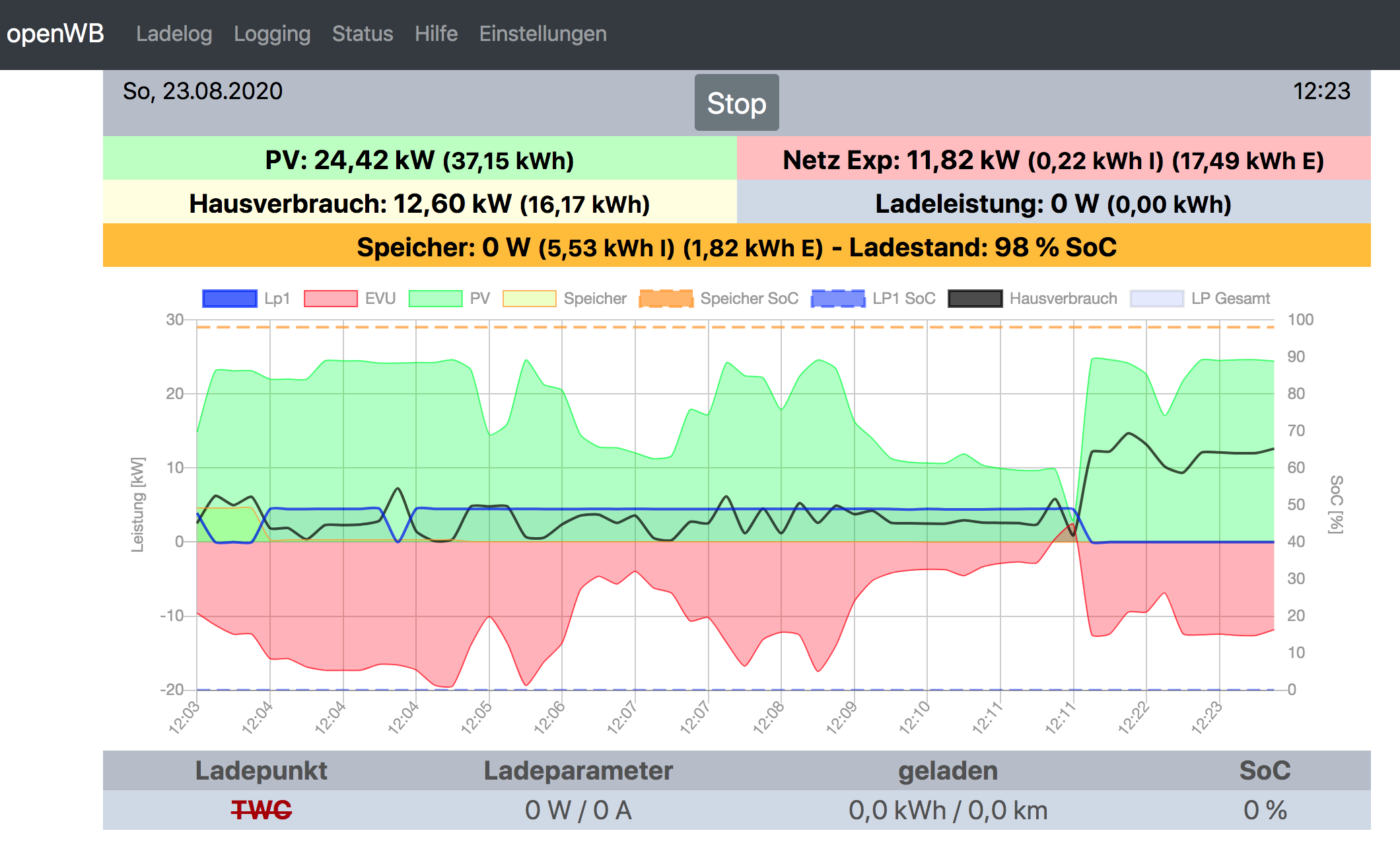Open Einstellungen in the navbar

tap(543, 34)
